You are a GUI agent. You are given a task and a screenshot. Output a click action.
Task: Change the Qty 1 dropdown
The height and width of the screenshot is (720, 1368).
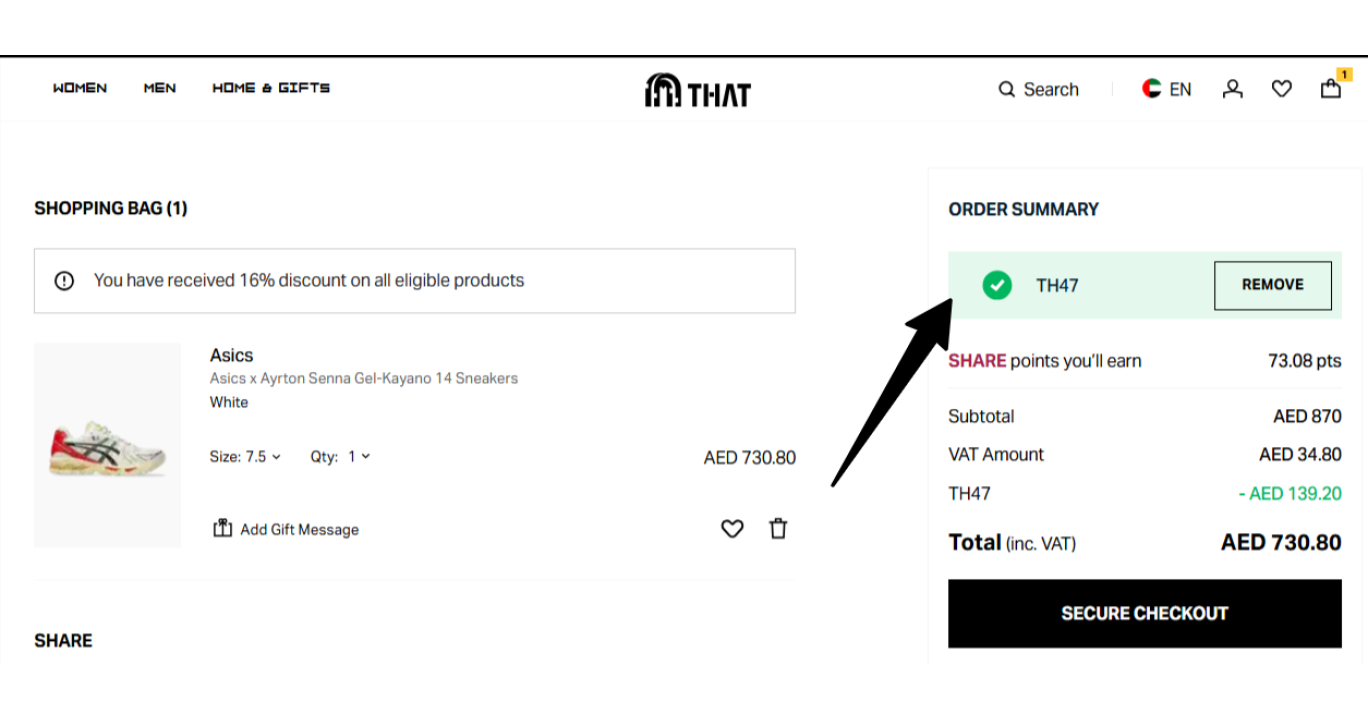[x=340, y=456]
